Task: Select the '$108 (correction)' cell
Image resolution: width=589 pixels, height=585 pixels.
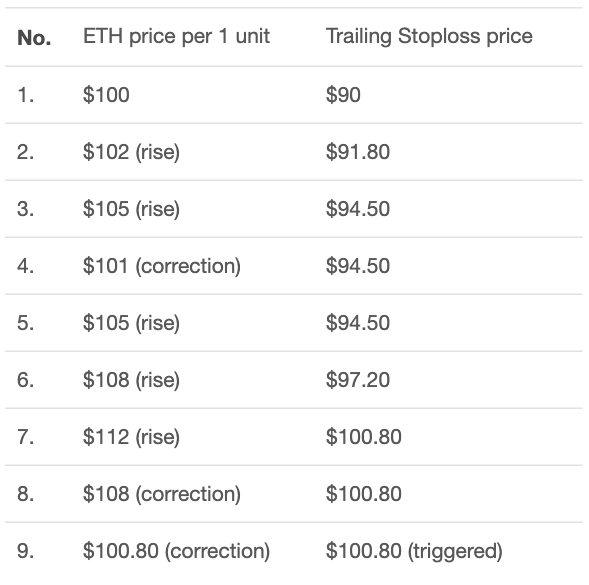Action: (x=162, y=494)
